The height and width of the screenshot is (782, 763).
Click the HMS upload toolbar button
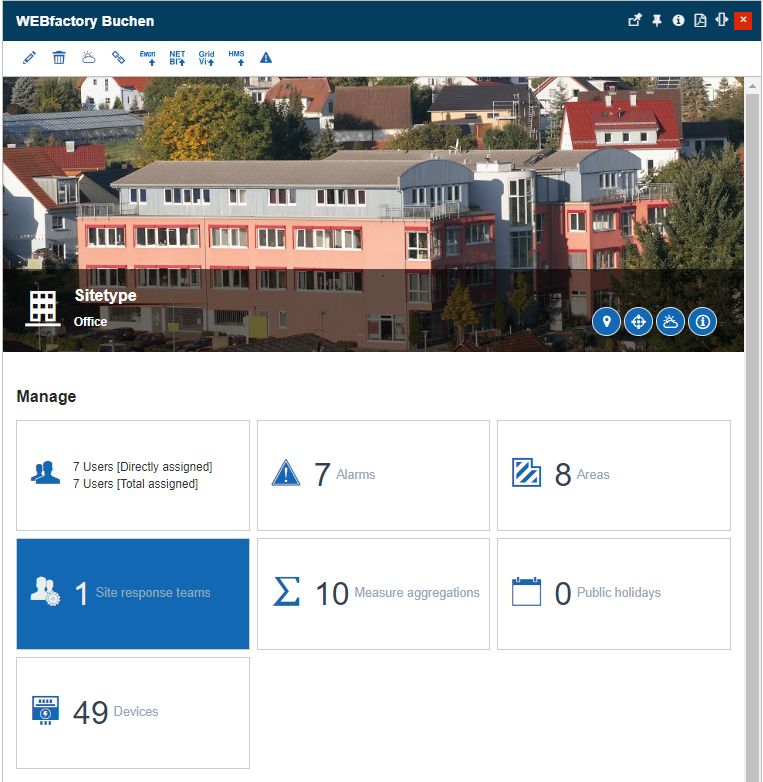[x=237, y=58]
